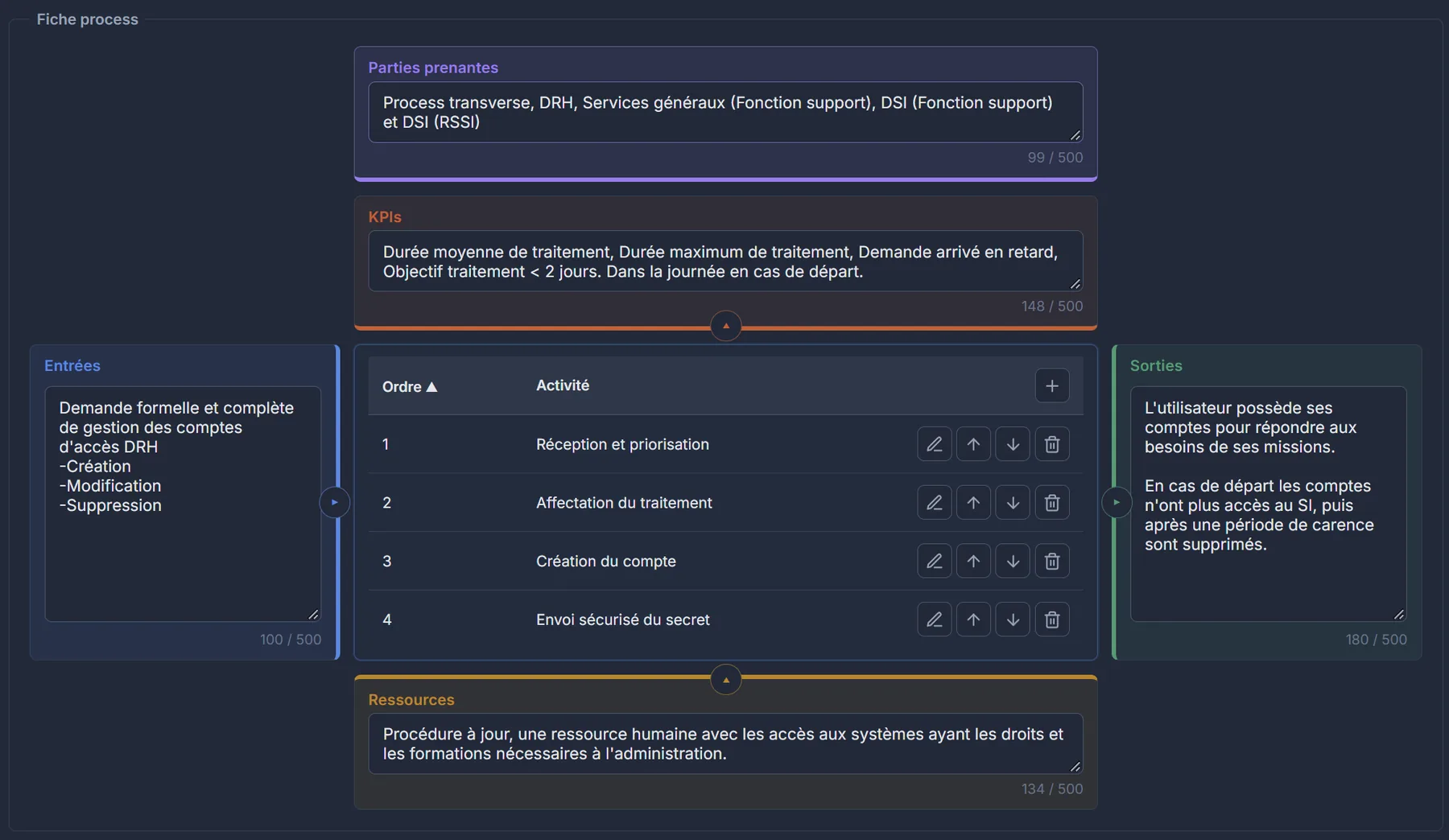Move Création du compte down

coord(1013,561)
